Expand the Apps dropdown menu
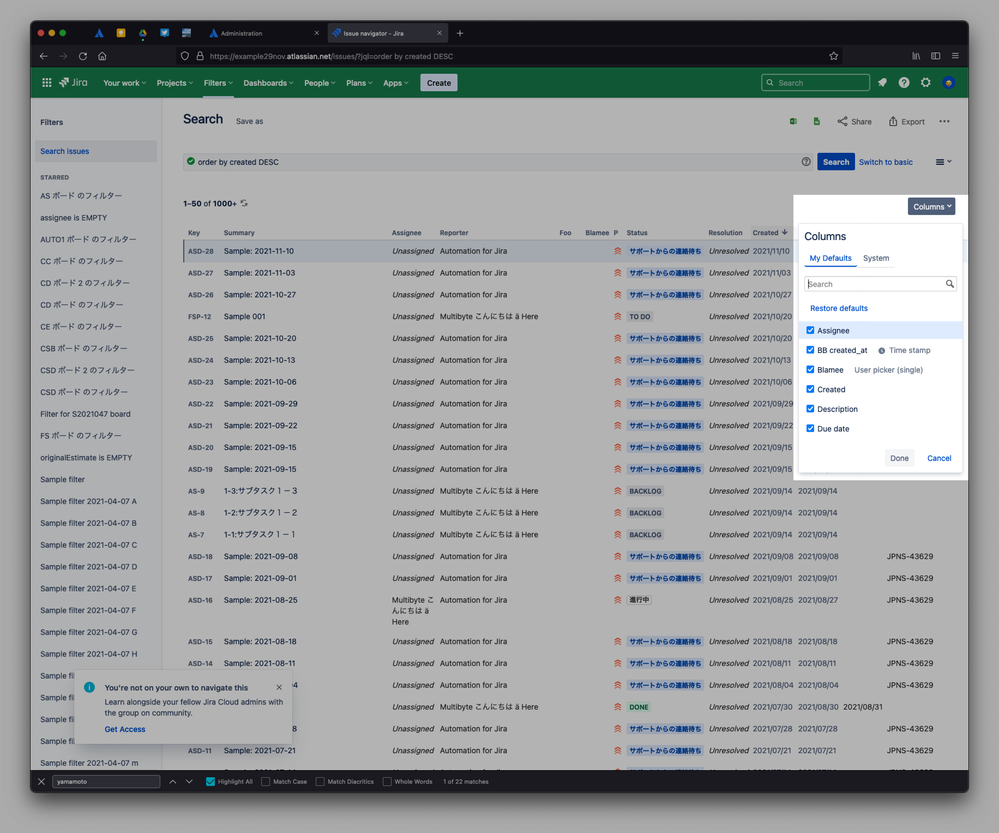 396,83
